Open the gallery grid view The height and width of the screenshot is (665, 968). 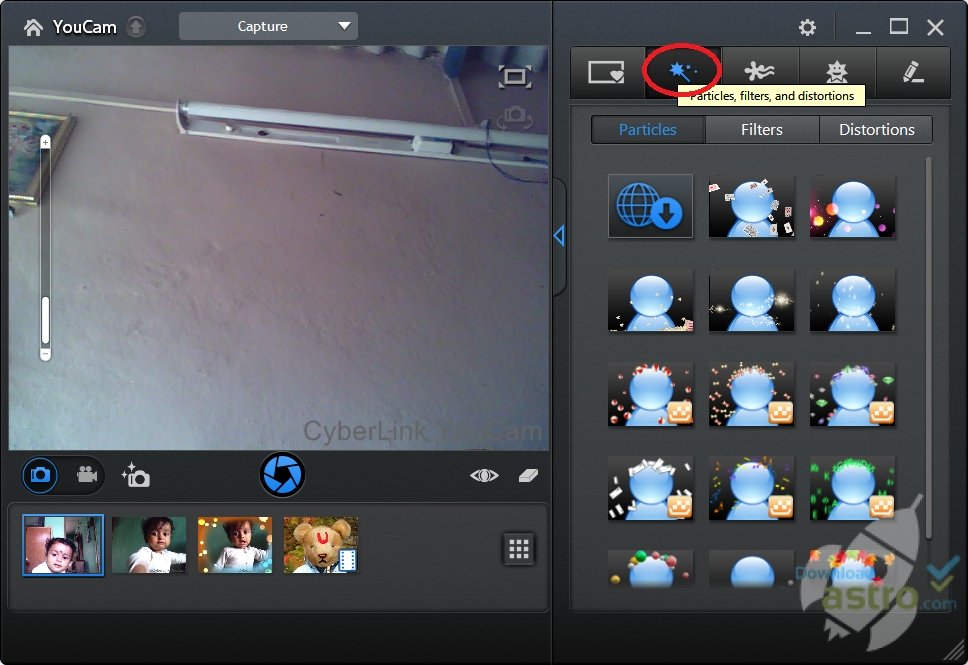[x=518, y=548]
